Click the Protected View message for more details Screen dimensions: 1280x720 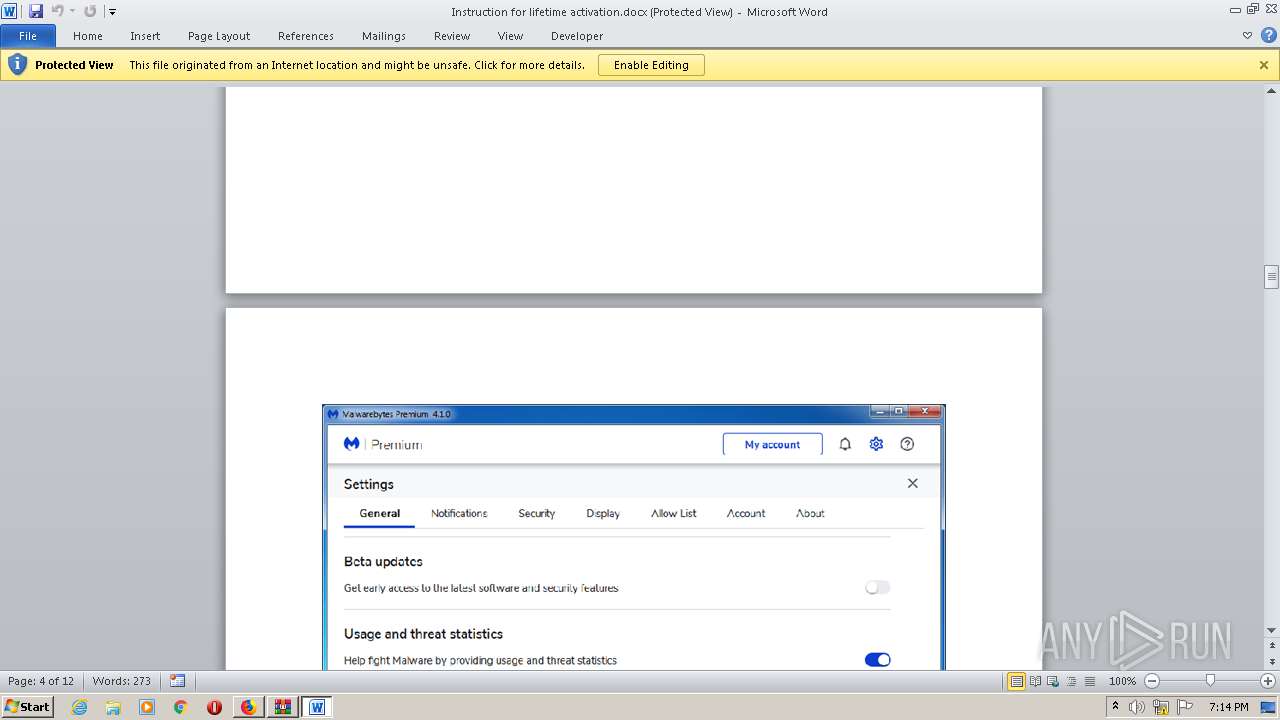tap(357, 65)
